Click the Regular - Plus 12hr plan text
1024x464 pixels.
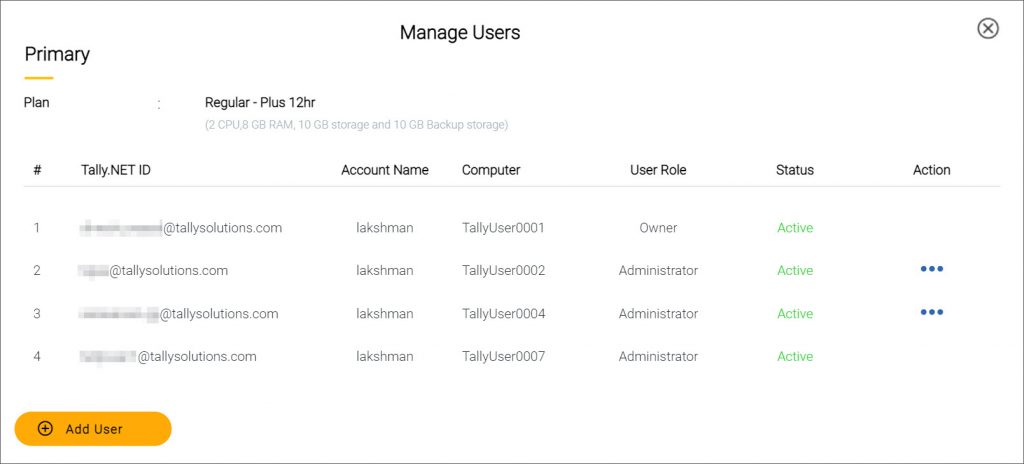point(261,103)
